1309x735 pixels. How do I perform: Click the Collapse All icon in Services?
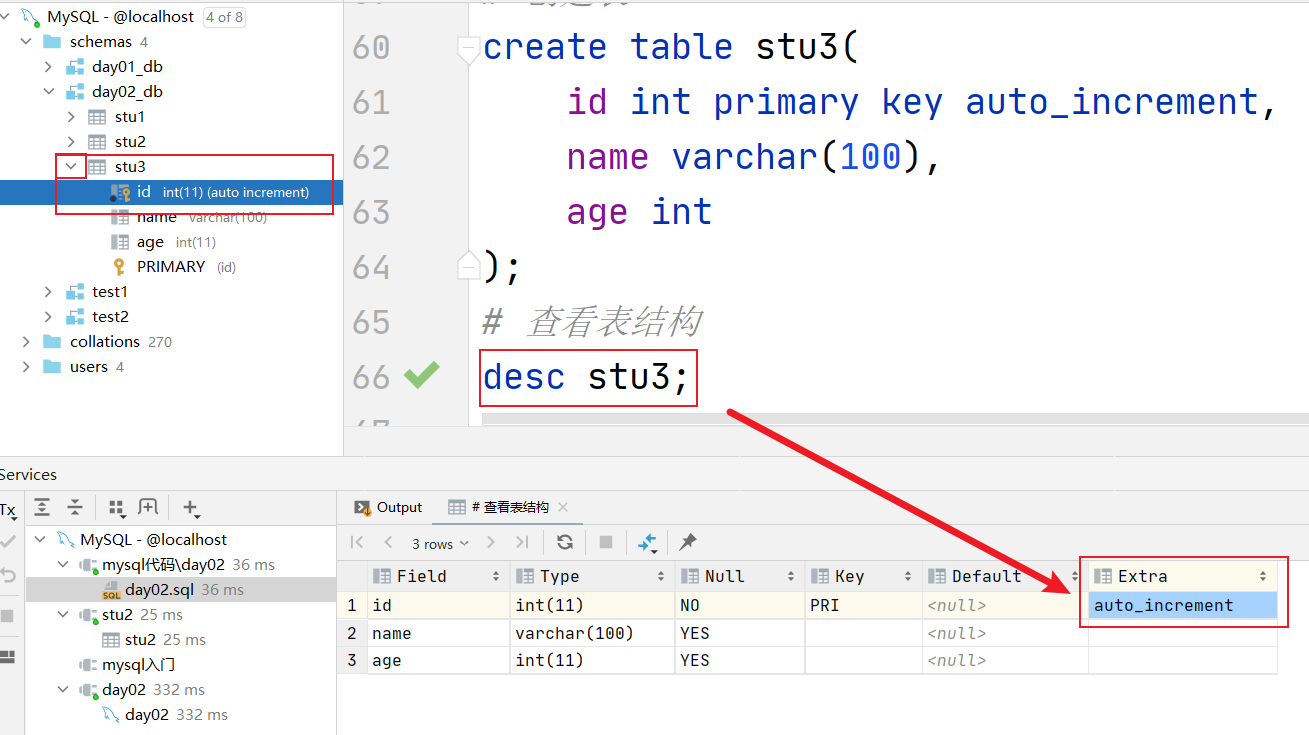(75, 508)
